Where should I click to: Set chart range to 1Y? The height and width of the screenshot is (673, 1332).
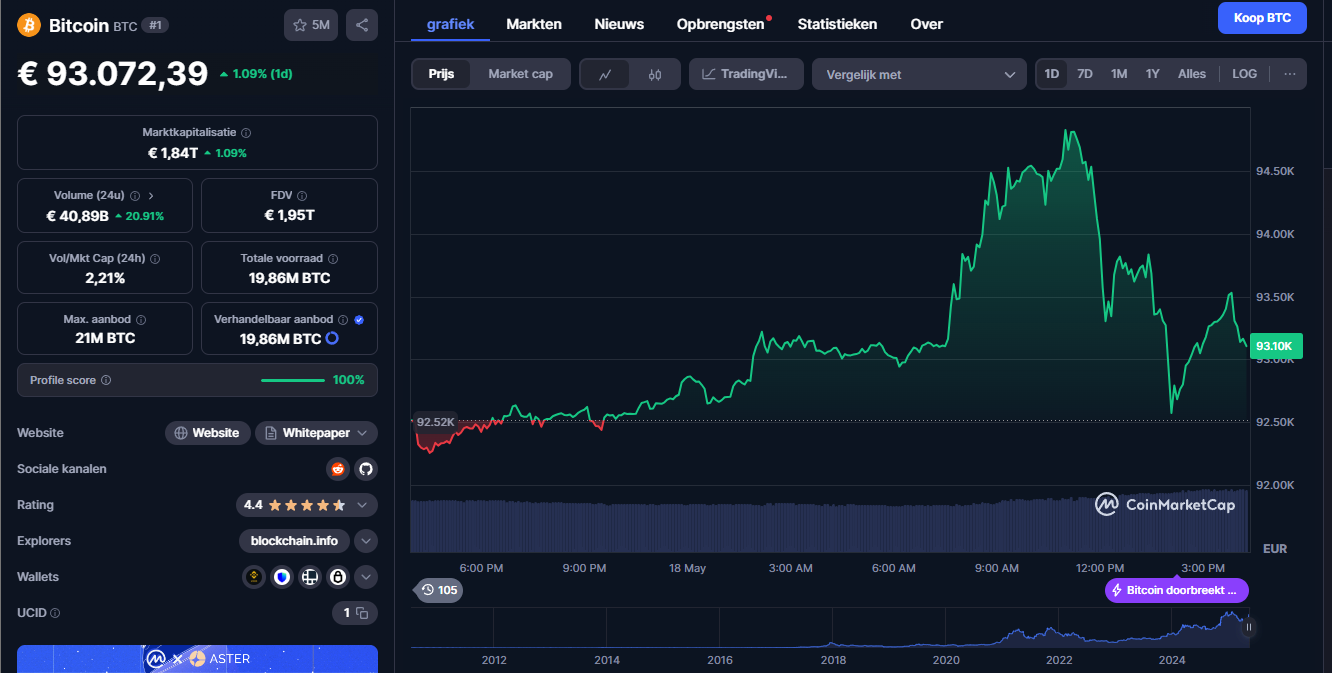(x=1153, y=74)
